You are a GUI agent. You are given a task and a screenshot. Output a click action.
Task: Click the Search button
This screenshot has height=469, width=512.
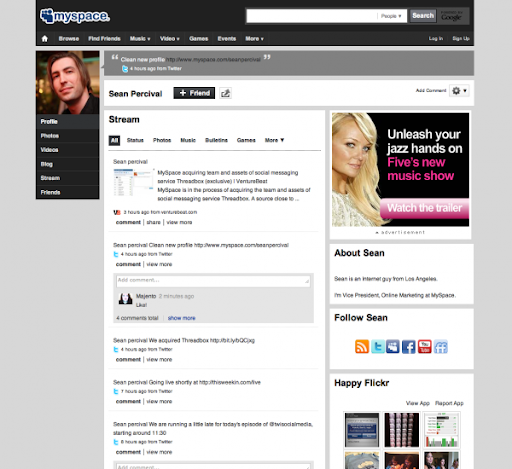point(423,16)
